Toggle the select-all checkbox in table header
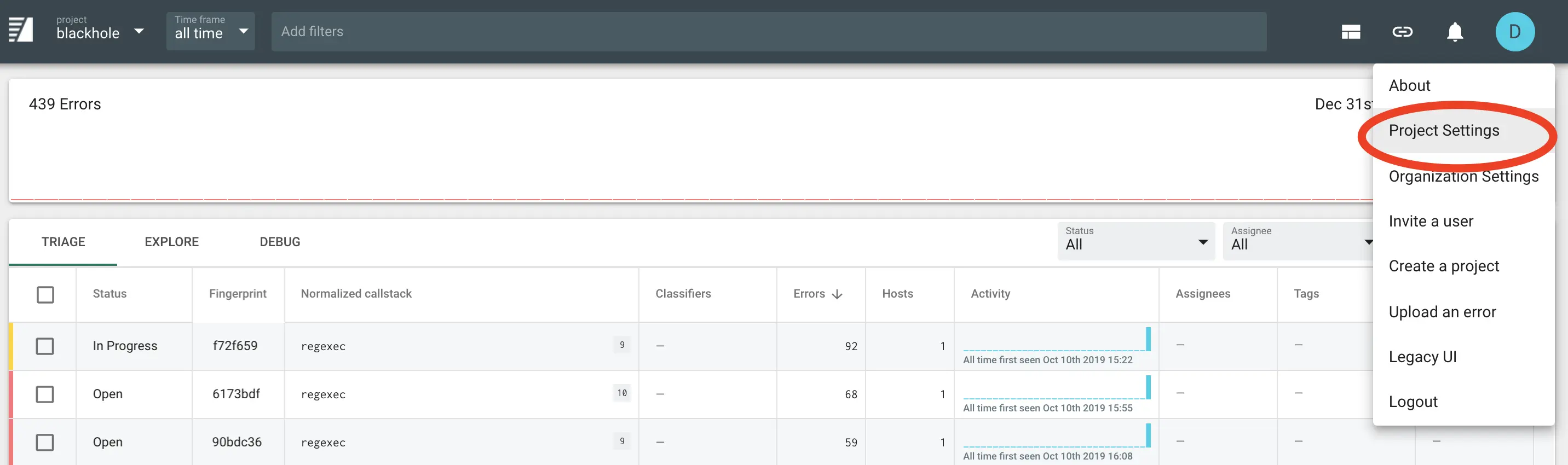The image size is (1568, 465). (x=45, y=295)
